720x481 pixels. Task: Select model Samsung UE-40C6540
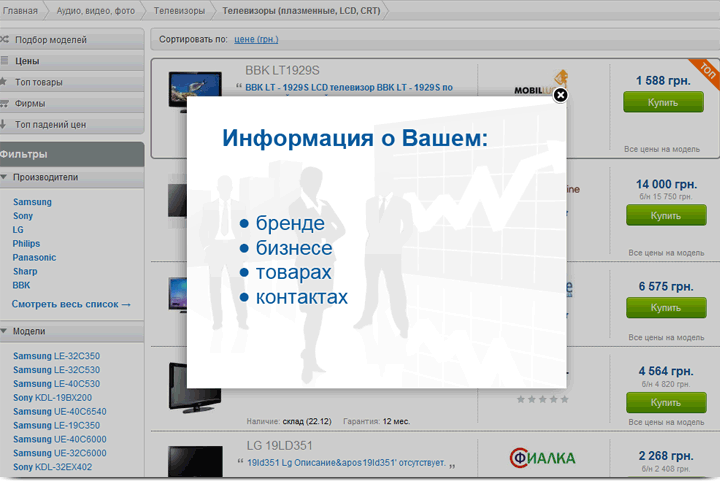[60, 412]
